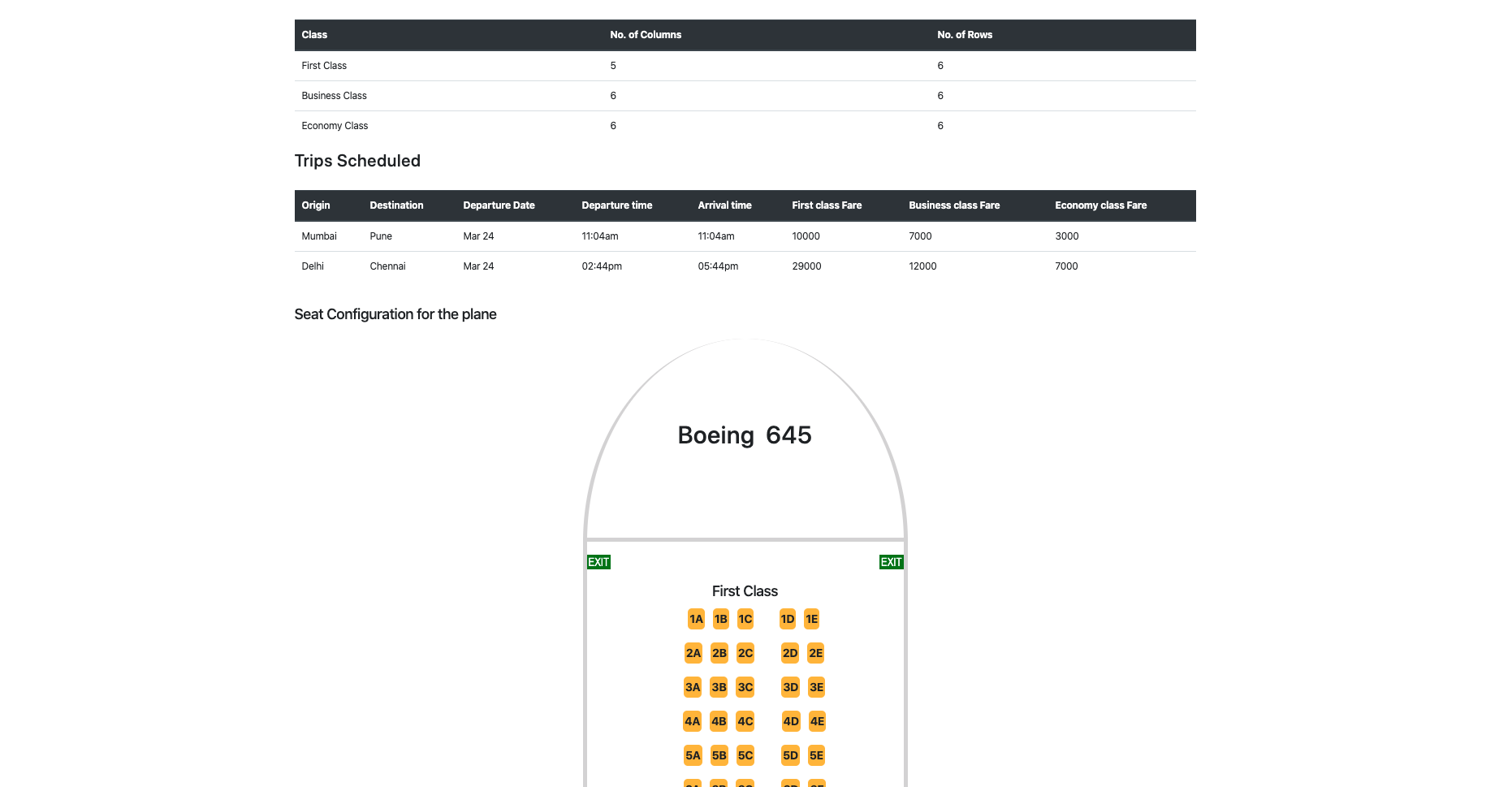The width and height of the screenshot is (1512, 787).
Task: Select seat 4A in First Class
Action: click(x=693, y=721)
